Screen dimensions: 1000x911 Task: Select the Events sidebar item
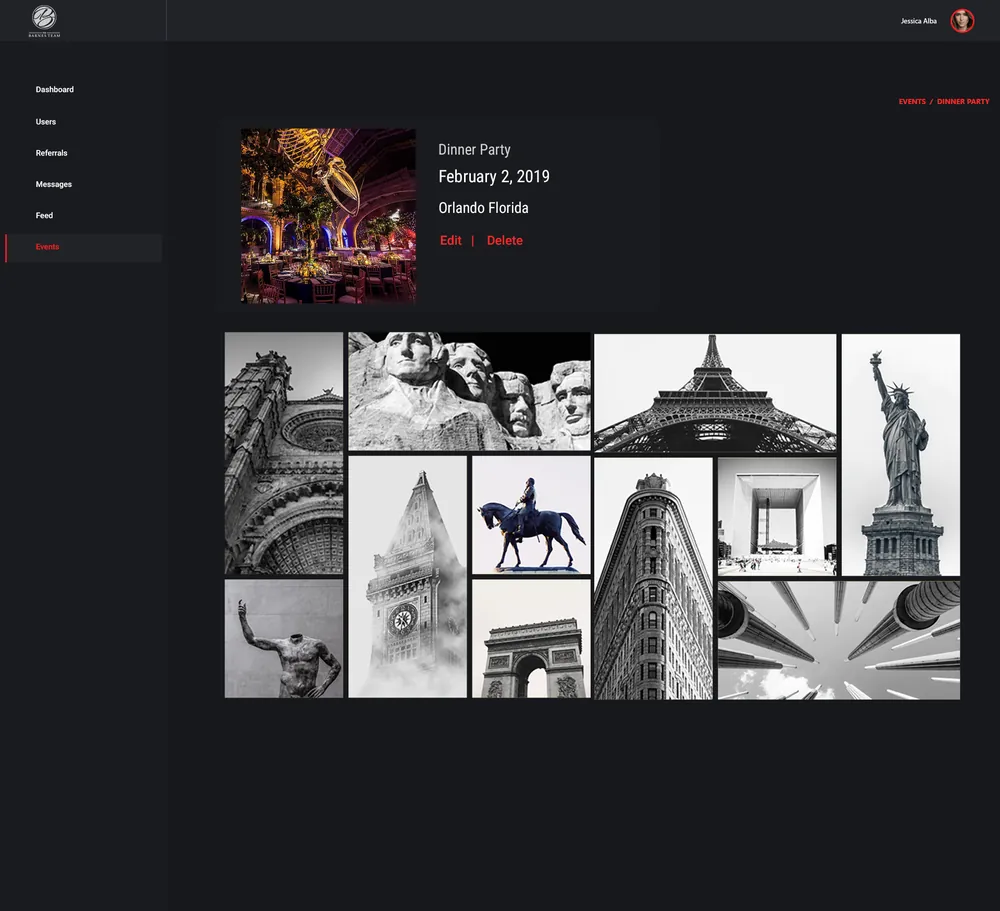tap(84, 248)
